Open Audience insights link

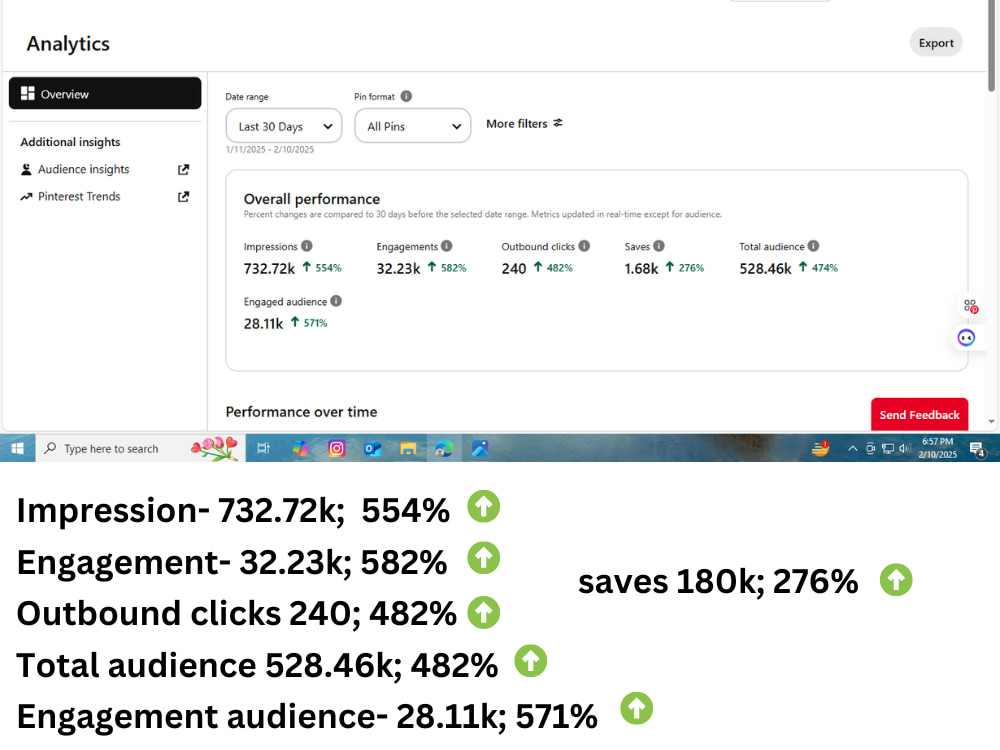[84, 169]
